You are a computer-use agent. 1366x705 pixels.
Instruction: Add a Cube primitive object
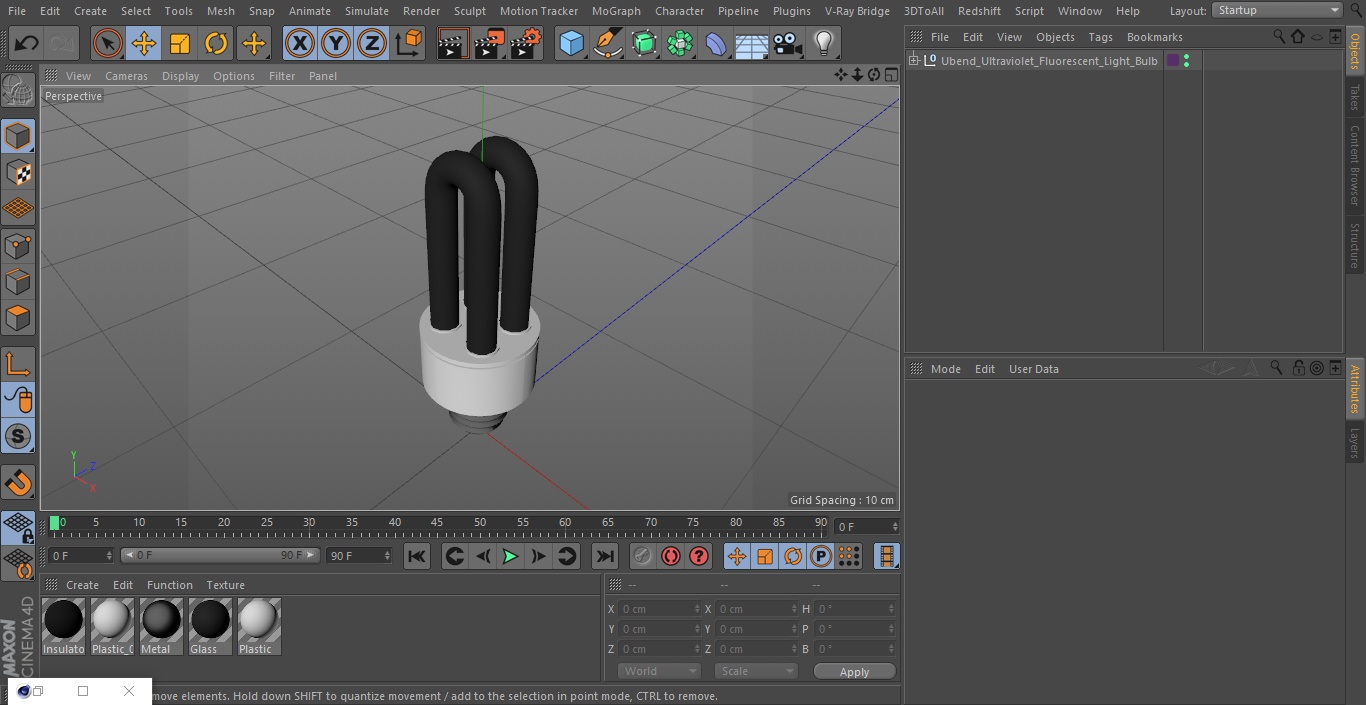(571, 43)
